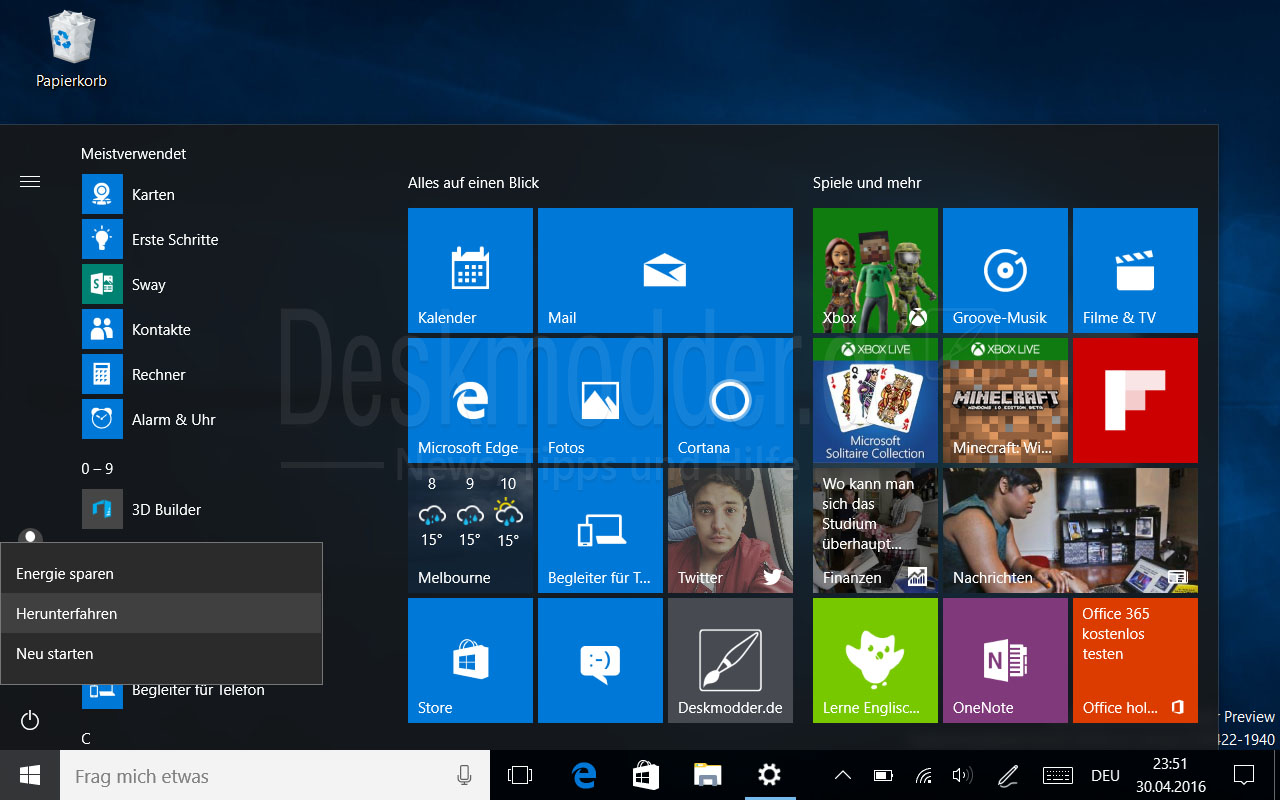Open the Store tile
Viewport: 1280px width, 800px height.
470,660
